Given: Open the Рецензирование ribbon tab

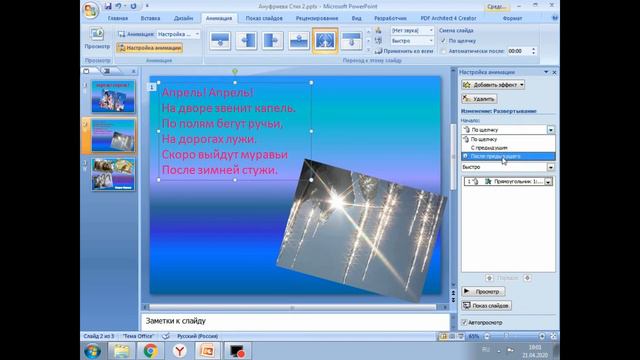Looking at the screenshot, I should click(x=317, y=18).
